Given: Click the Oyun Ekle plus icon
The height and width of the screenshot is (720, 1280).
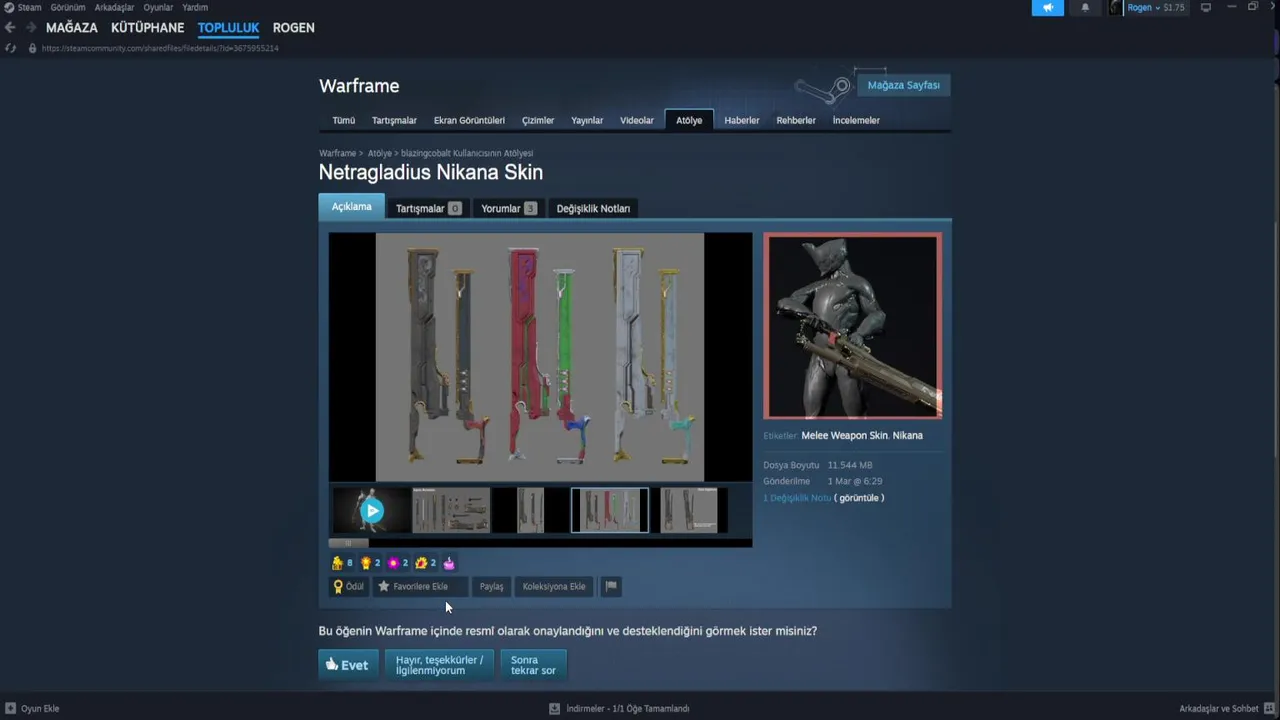Looking at the screenshot, I should click(10, 708).
